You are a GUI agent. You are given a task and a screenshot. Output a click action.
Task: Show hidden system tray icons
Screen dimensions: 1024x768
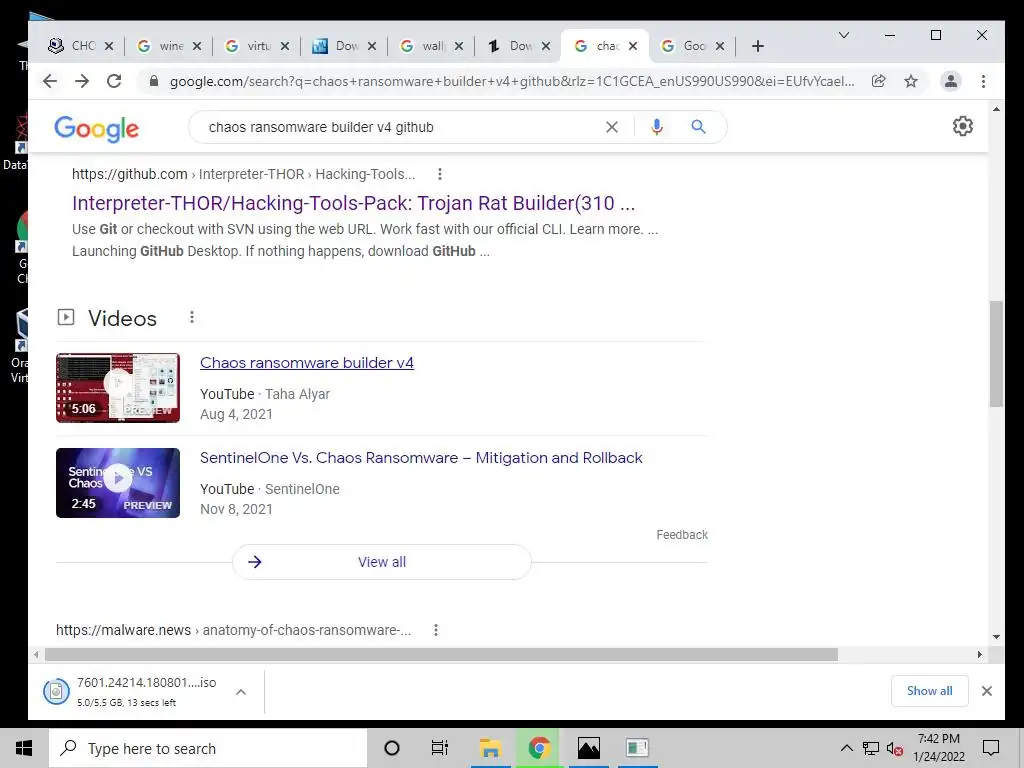[x=846, y=748]
